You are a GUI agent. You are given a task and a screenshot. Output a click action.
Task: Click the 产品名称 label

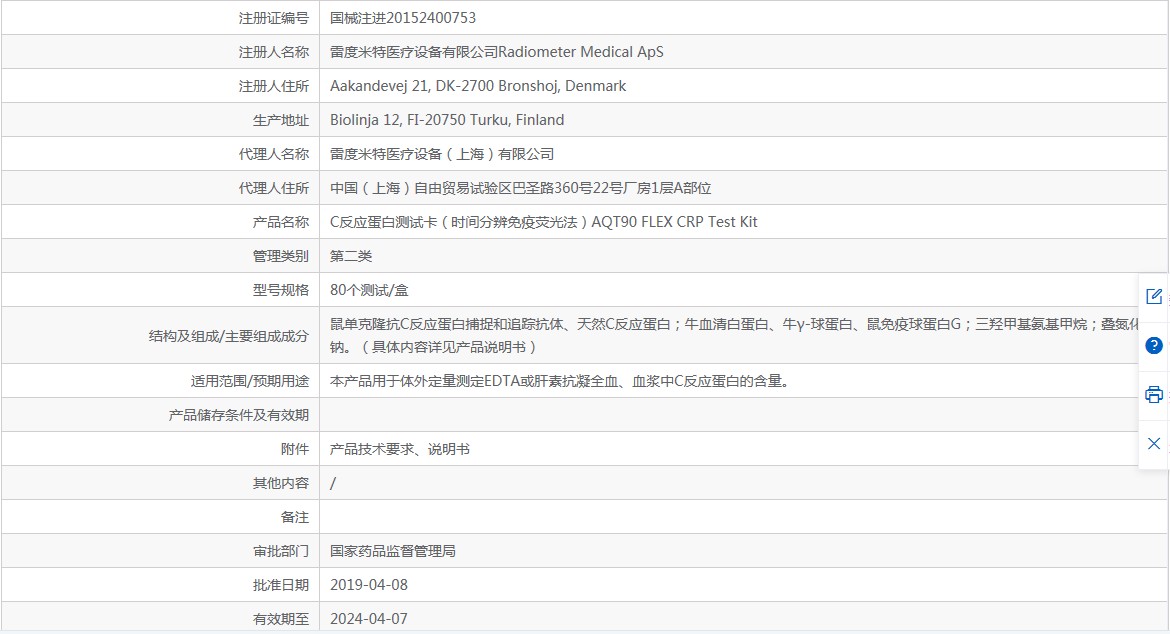click(x=281, y=222)
